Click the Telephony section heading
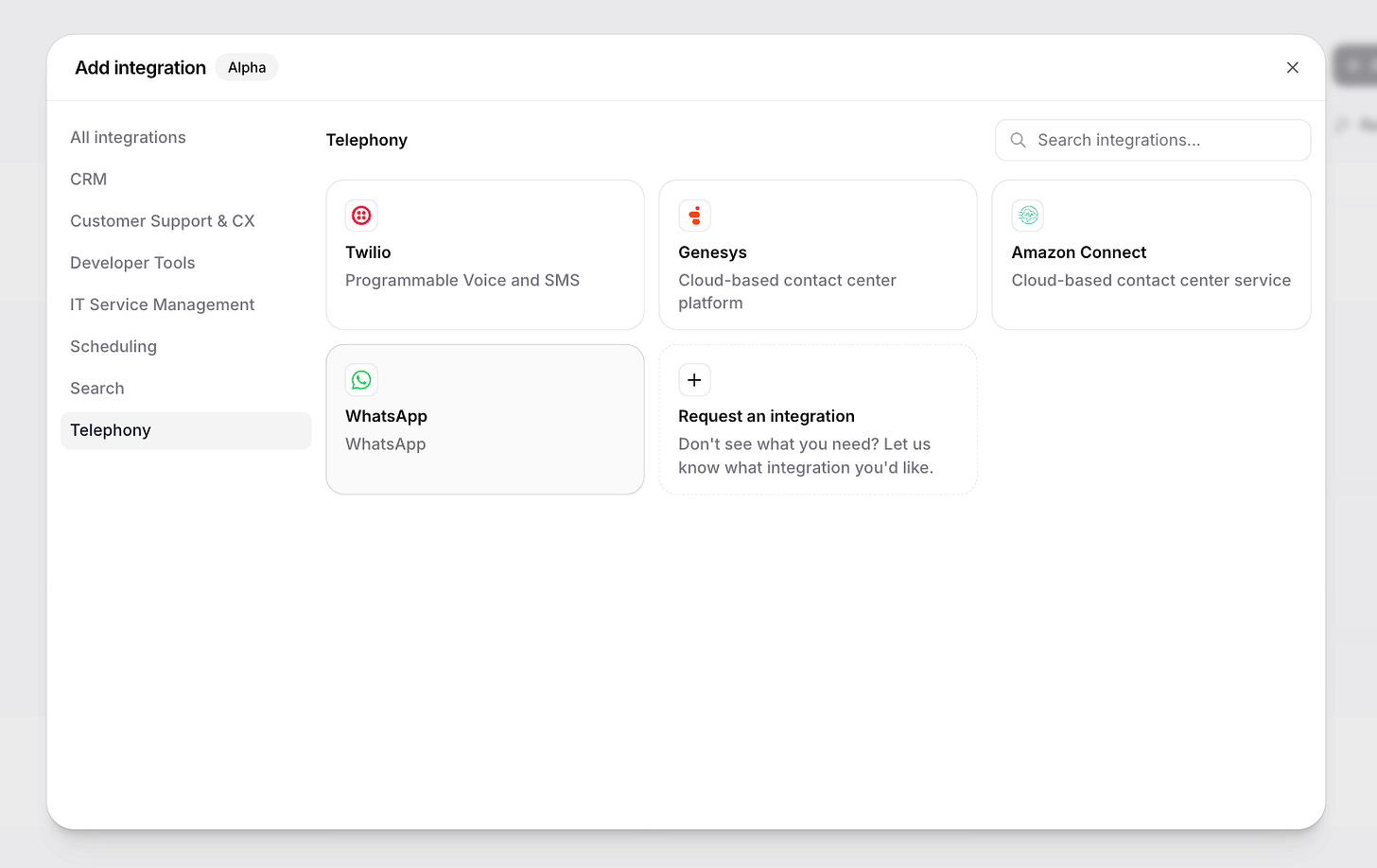1377x868 pixels. pyautogui.click(x=366, y=140)
